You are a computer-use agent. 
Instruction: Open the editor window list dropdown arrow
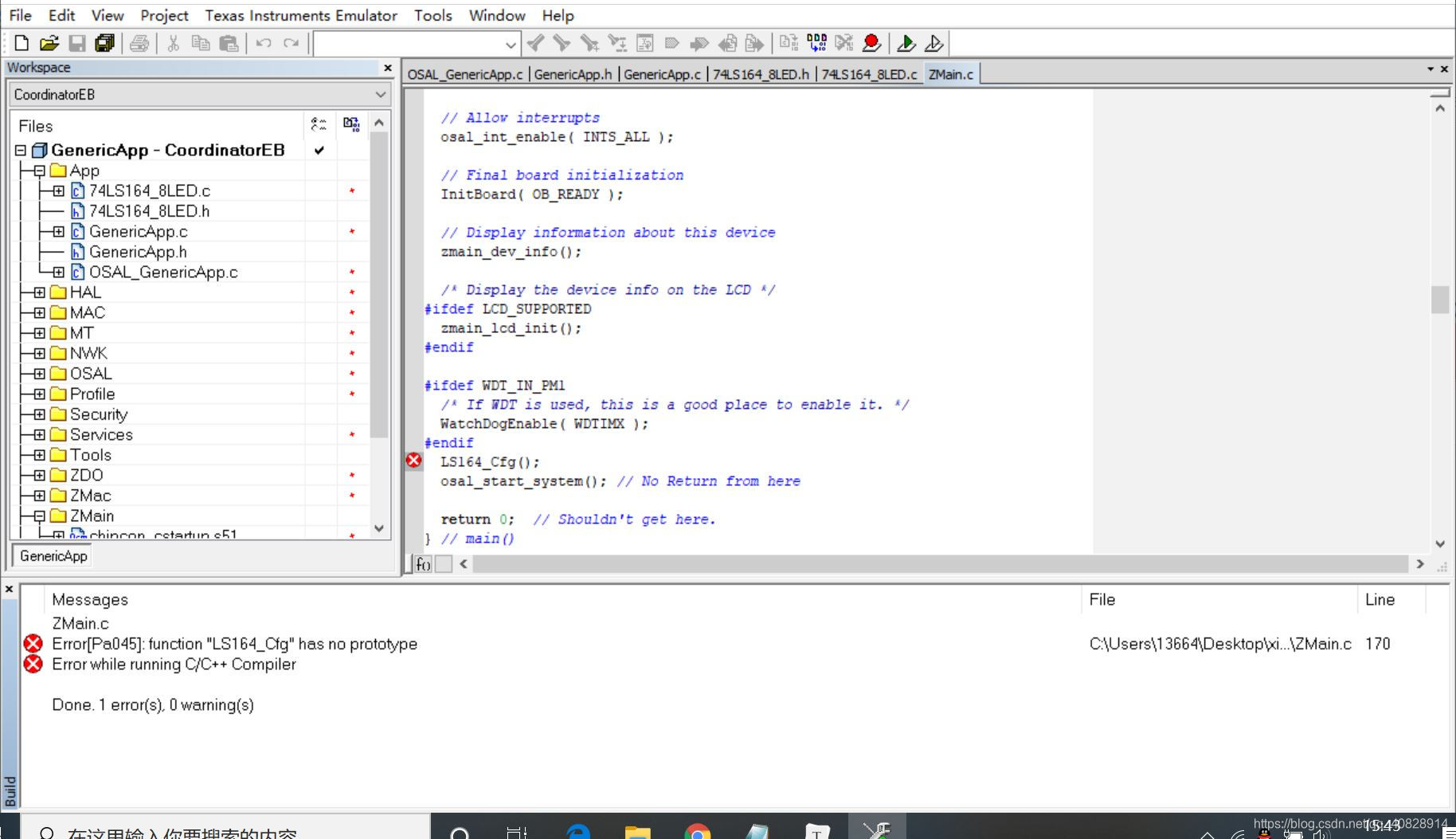tap(1431, 69)
